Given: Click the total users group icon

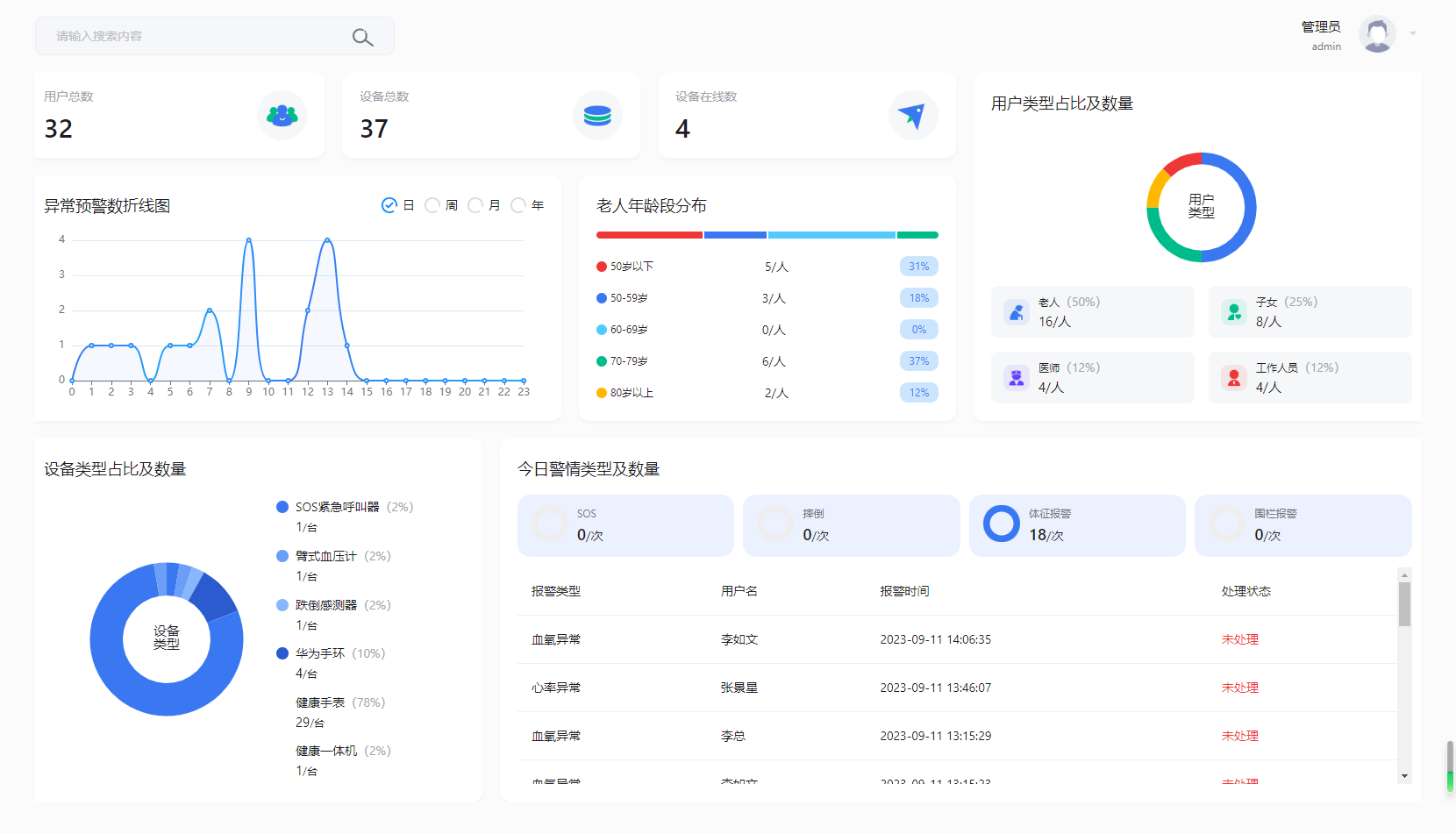Looking at the screenshot, I should pyautogui.click(x=282, y=115).
